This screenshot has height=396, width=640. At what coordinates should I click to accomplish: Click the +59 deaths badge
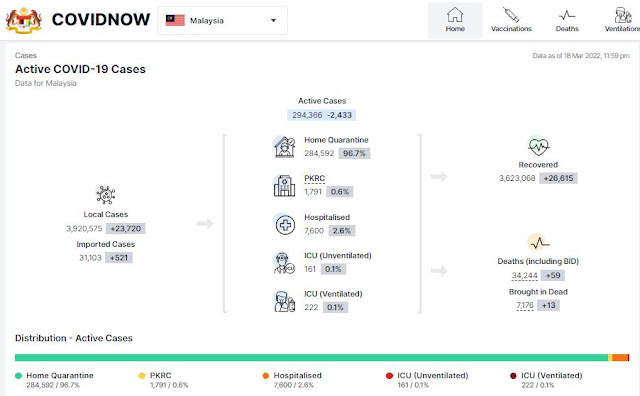[x=553, y=276]
